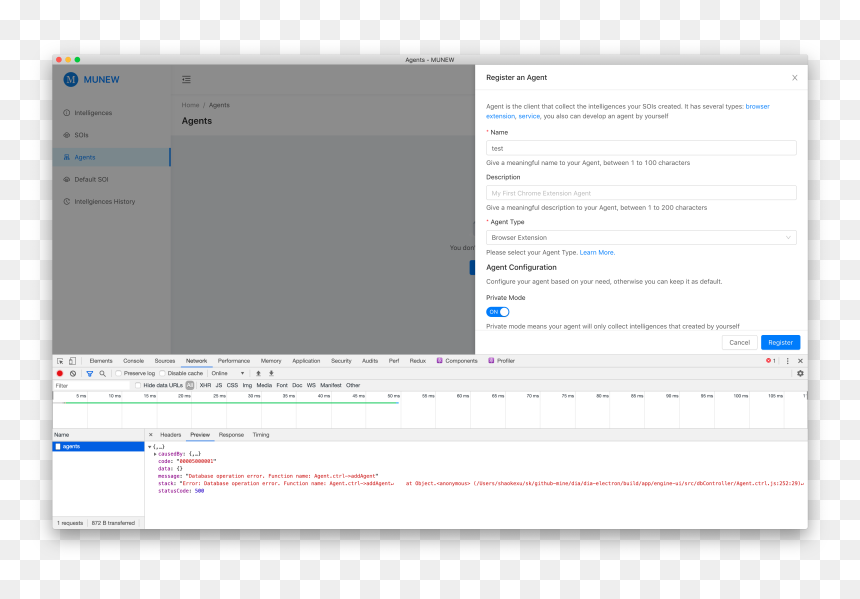Click the MUNEW logo icon
Screen dimensions: 860x599
click(x=71, y=80)
